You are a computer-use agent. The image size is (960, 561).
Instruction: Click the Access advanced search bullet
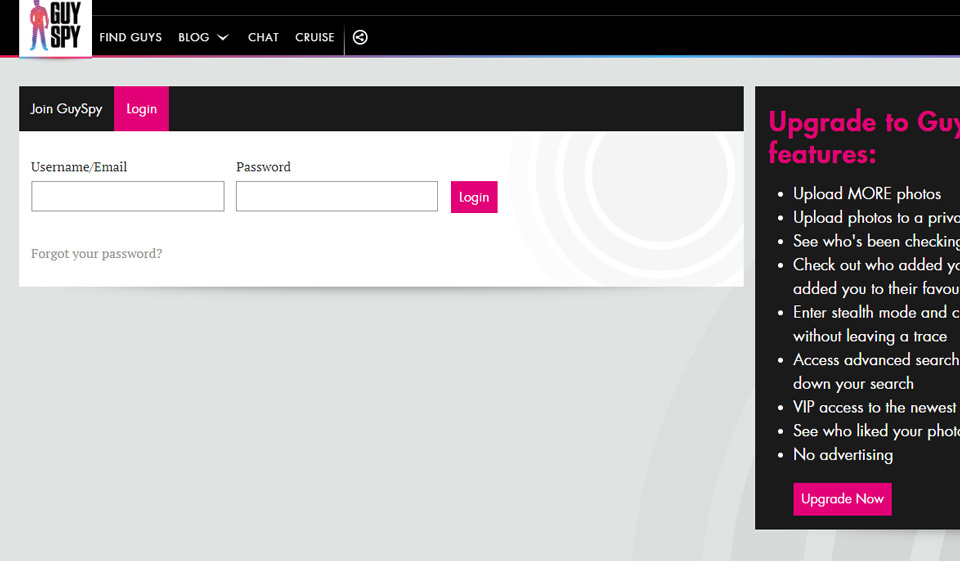(875, 360)
